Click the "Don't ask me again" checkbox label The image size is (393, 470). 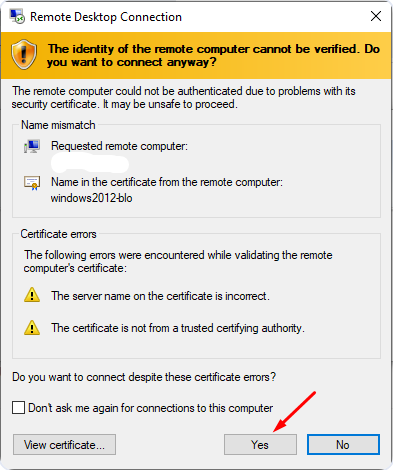coord(150,408)
